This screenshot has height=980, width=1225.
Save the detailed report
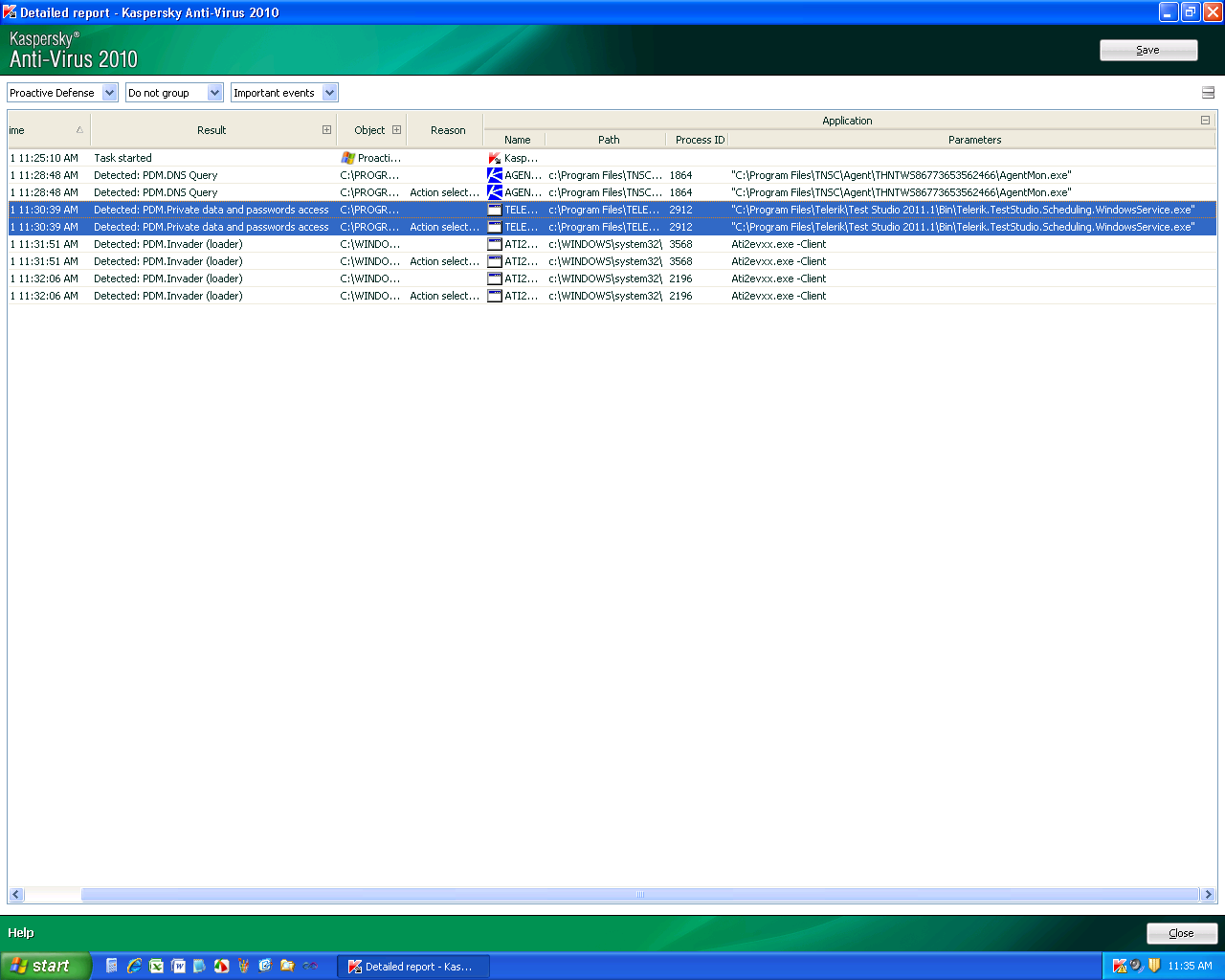[1148, 50]
